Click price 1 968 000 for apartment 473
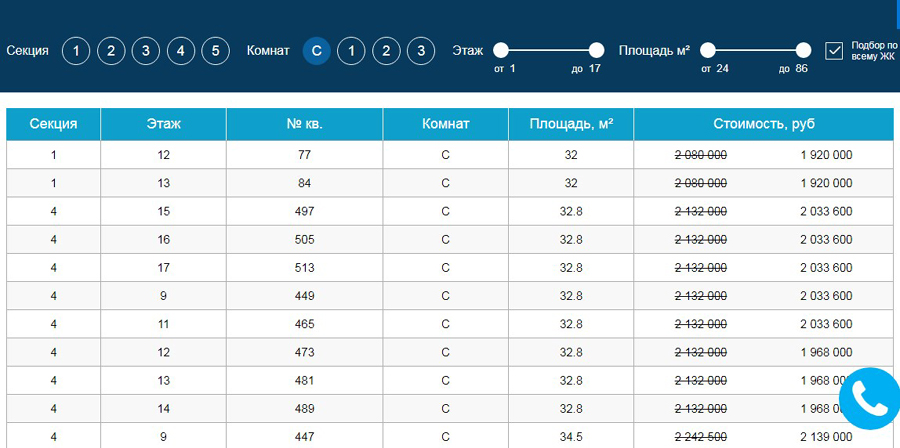 (827, 352)
